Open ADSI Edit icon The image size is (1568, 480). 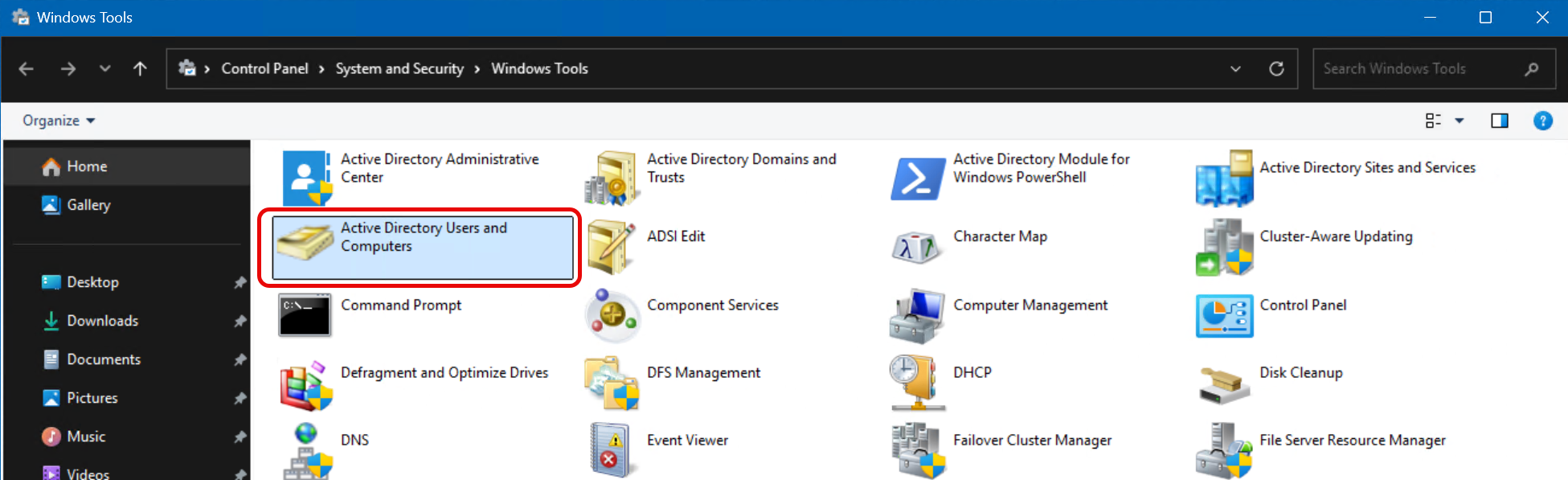pyautogui.click(x=612, y=247)
